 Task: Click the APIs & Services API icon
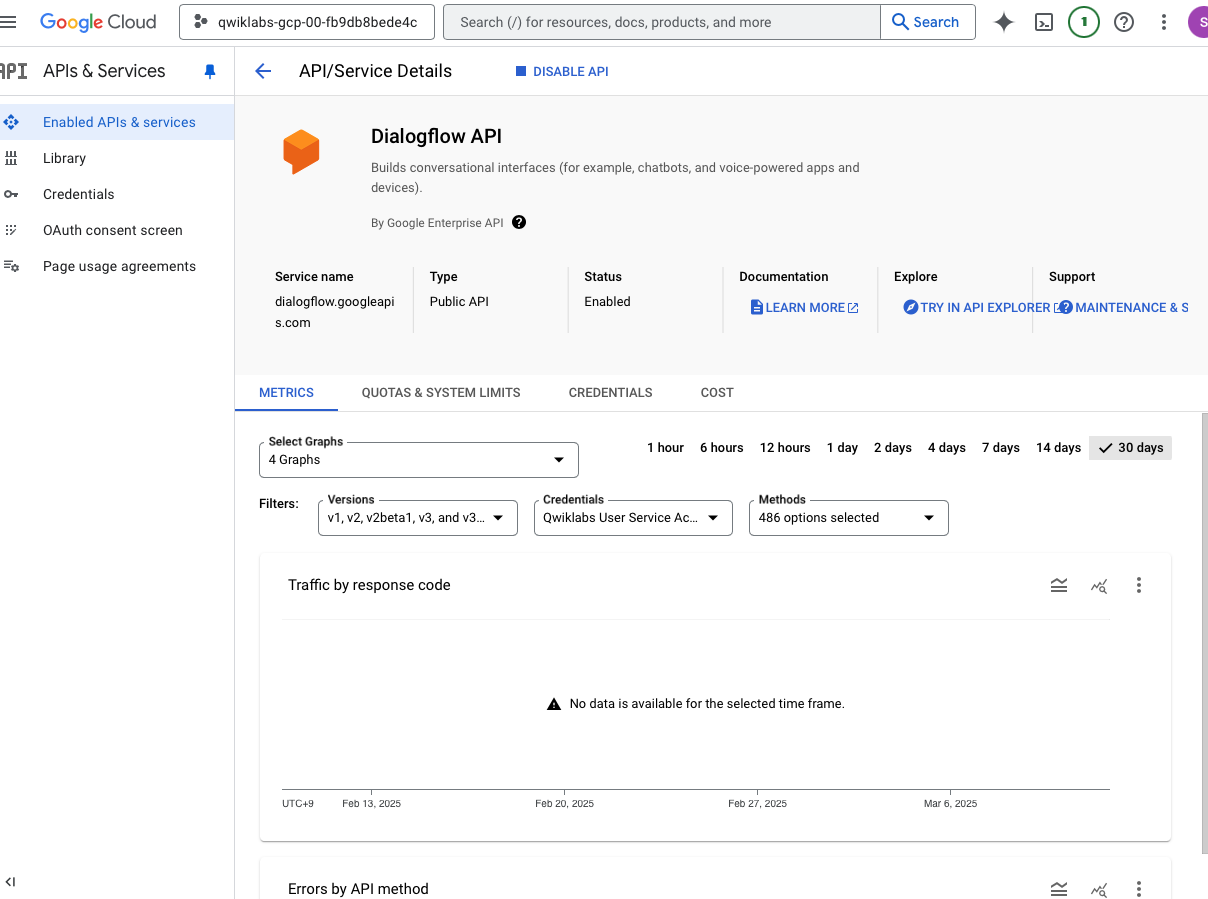[13, 71]
